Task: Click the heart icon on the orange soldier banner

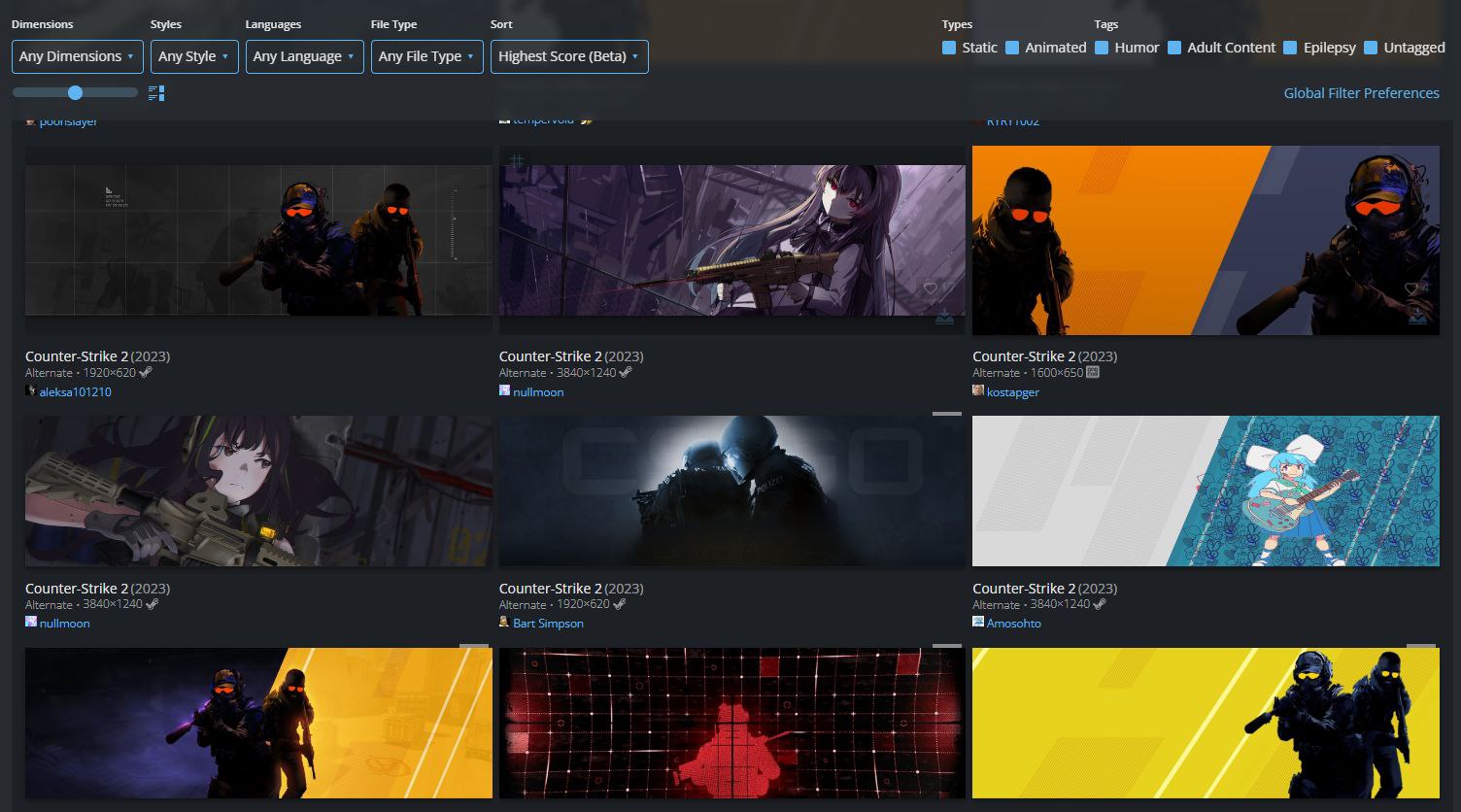Action: click(x=1411, y=288)
